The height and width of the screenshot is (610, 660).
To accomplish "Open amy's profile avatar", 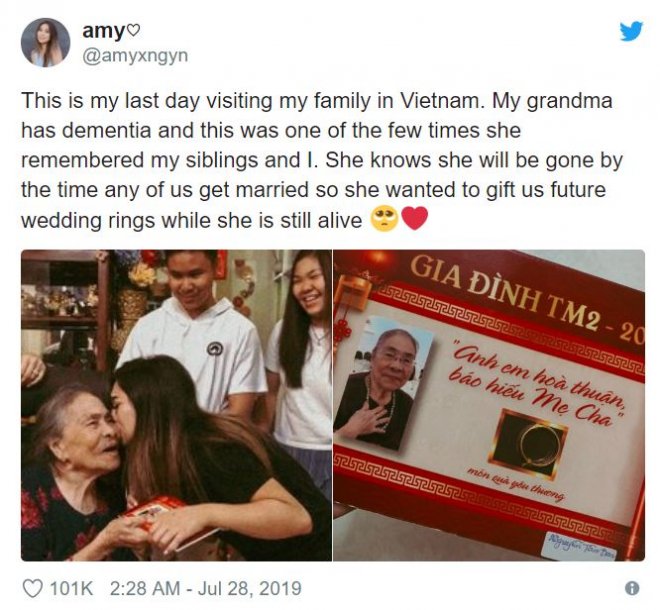I will click(x=45, y=43).
